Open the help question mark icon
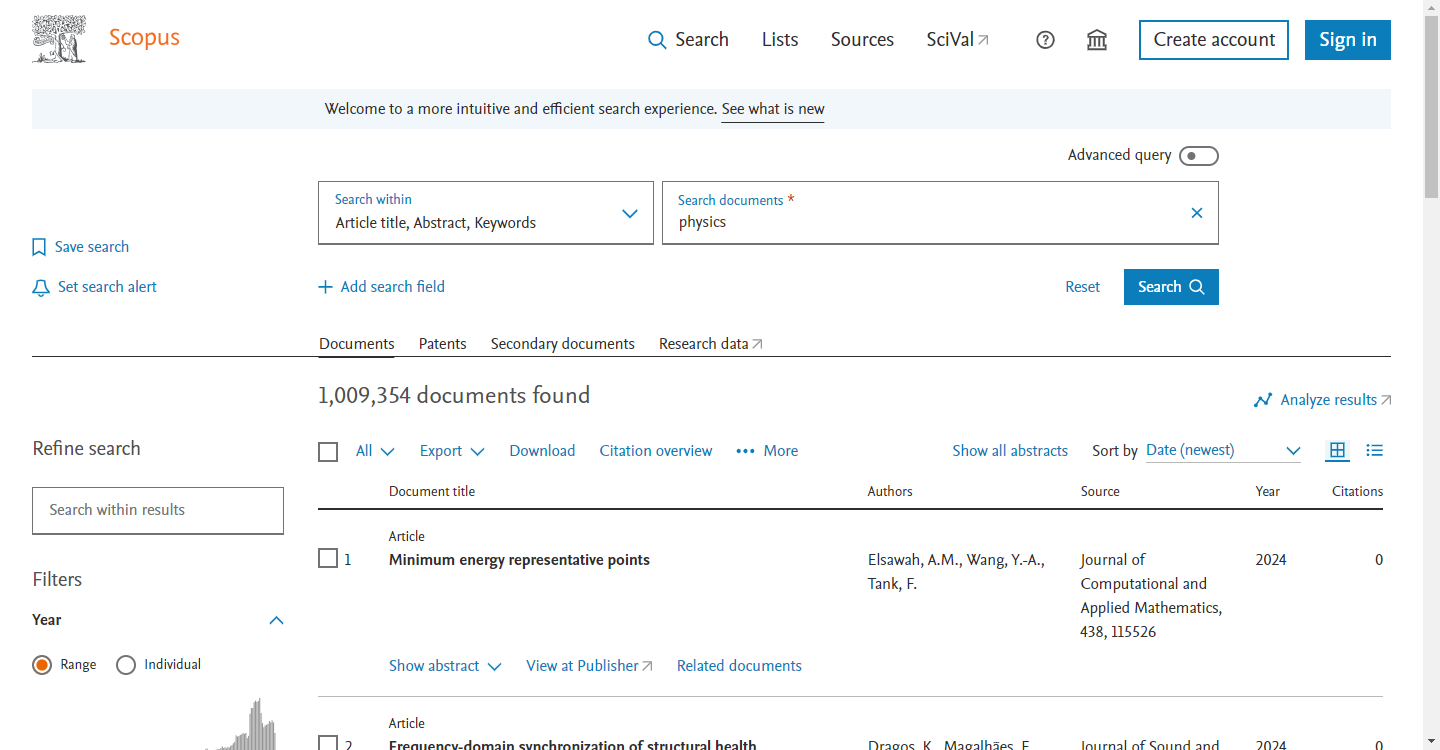 tap(1045, 40)
